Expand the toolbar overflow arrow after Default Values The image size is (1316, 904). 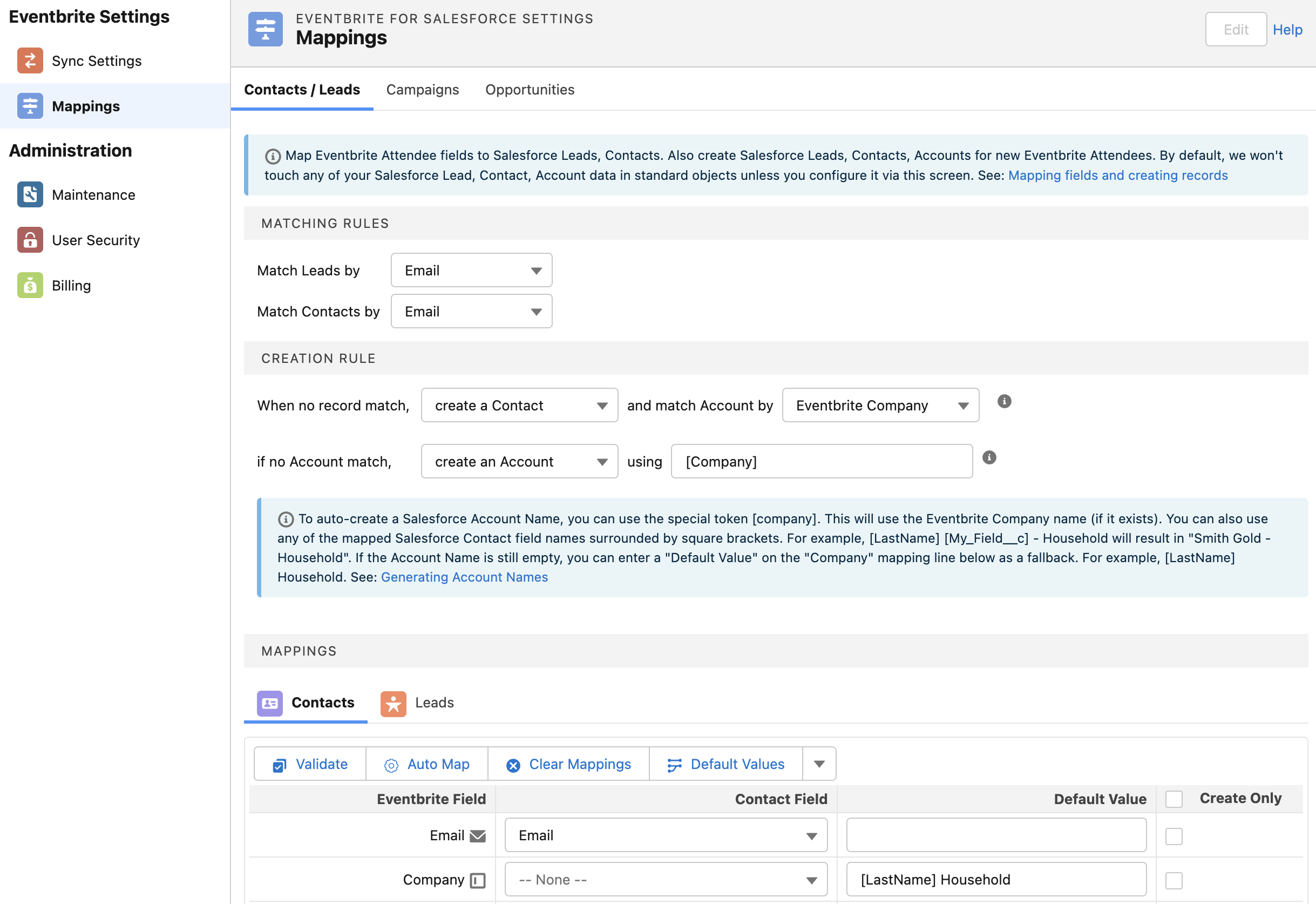coord(818,764)
